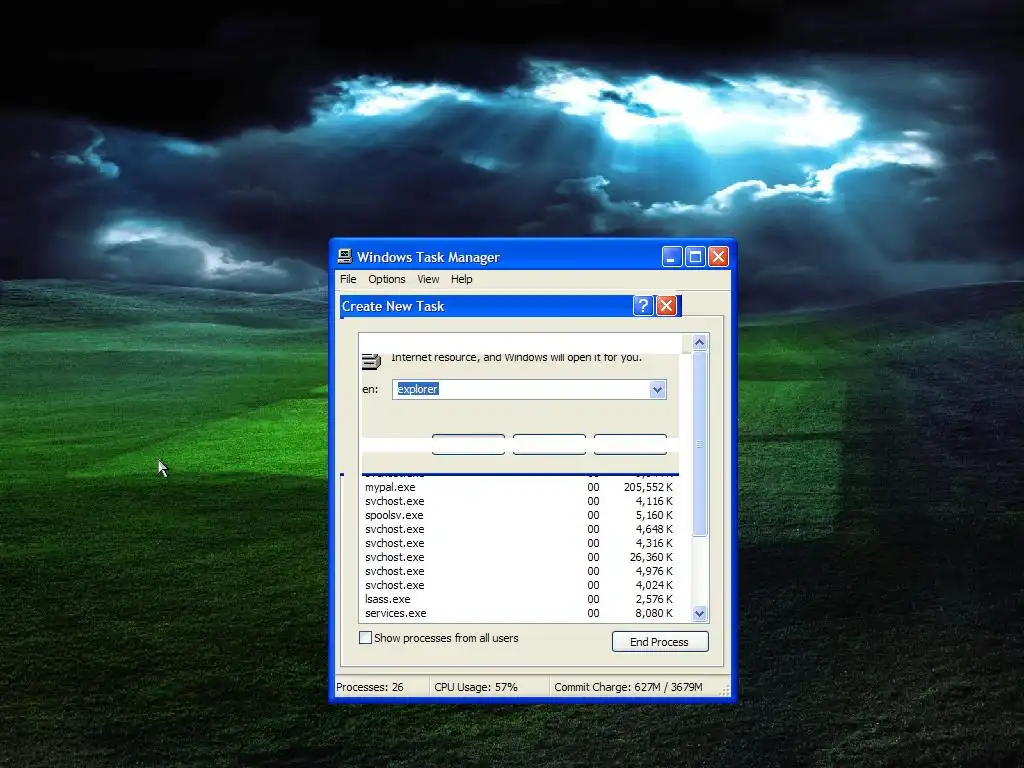Click the process list scroll up arrow
This screenshot has height=768, width=1024.
pyautogui.click(x=699, y=342)
